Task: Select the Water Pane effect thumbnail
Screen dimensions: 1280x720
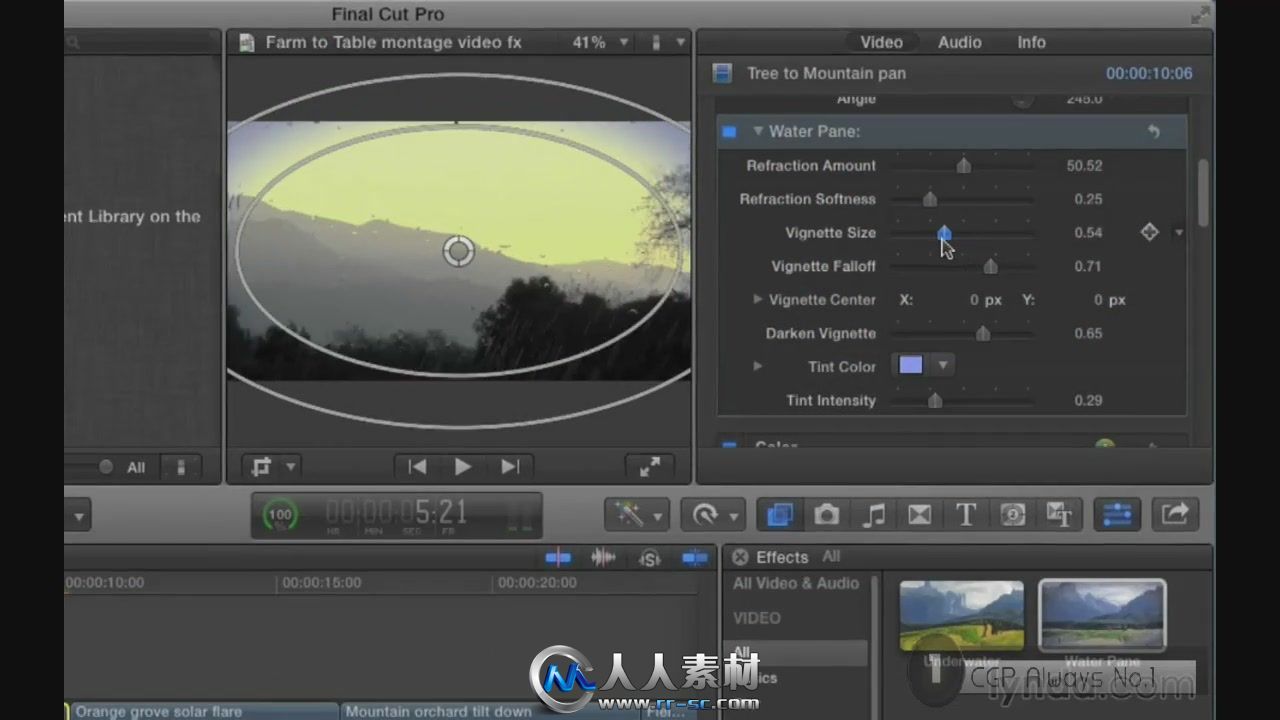Action: [x=1102, y=615]
